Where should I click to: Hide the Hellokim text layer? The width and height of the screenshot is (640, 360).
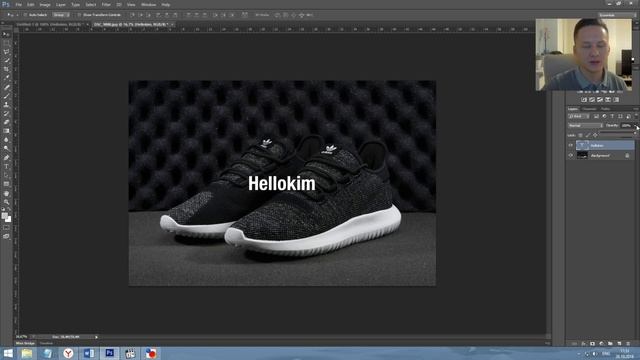(571, 145)
